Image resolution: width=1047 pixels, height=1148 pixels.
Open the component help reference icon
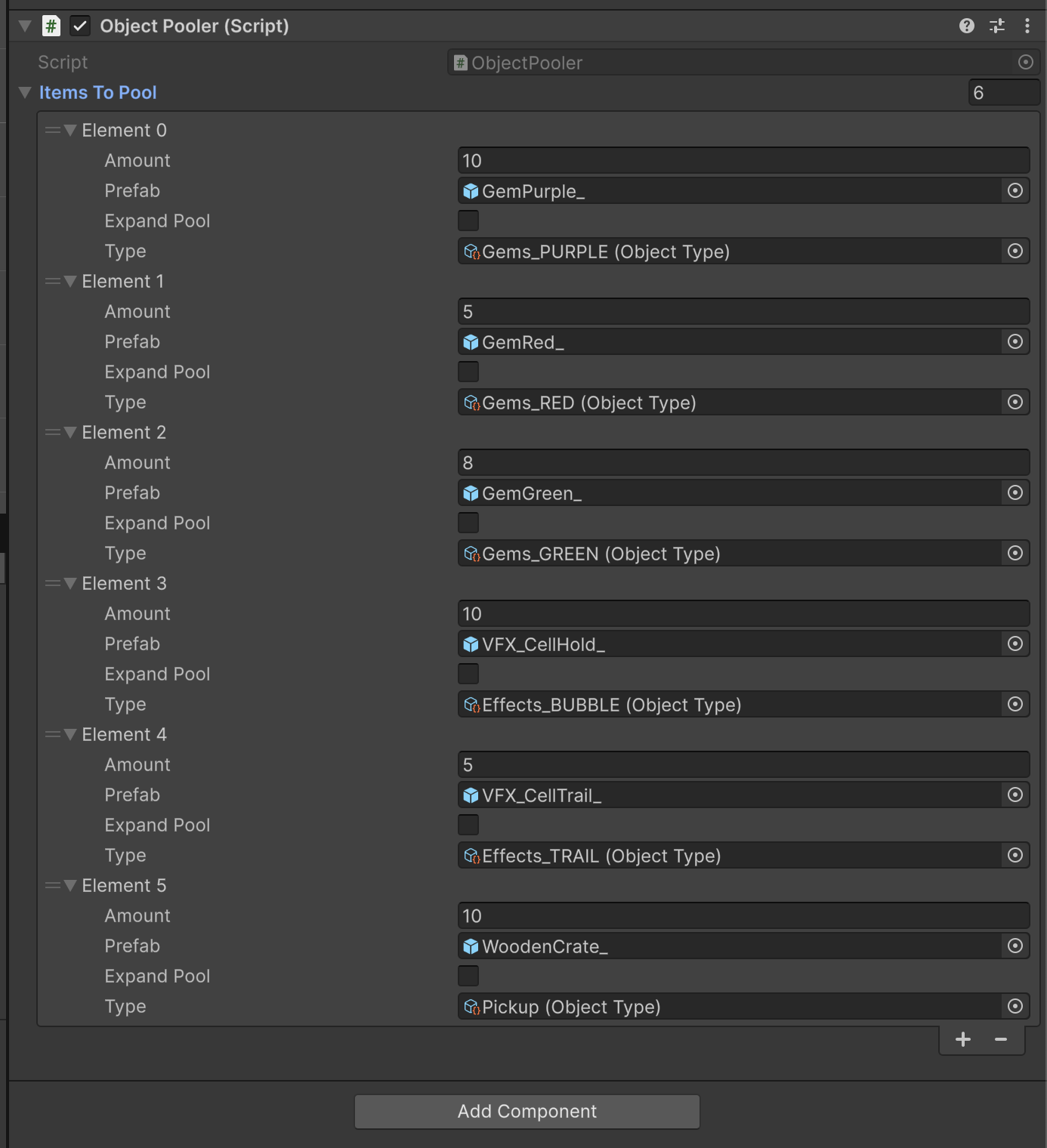966,26
